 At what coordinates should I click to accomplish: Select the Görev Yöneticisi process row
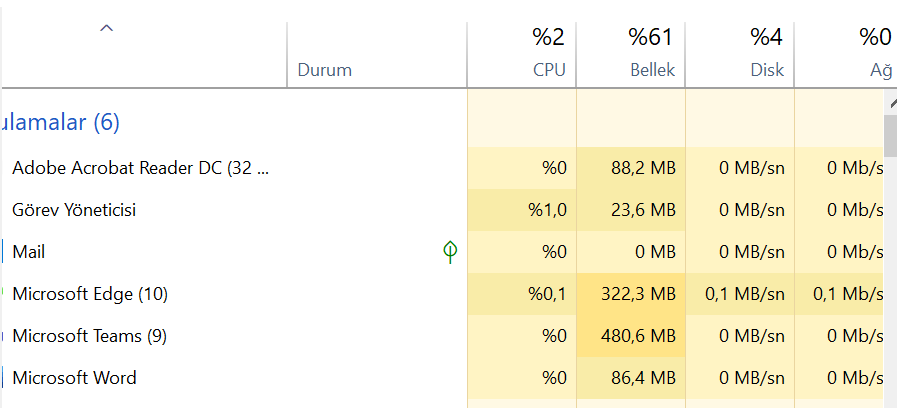pos(74,210)
